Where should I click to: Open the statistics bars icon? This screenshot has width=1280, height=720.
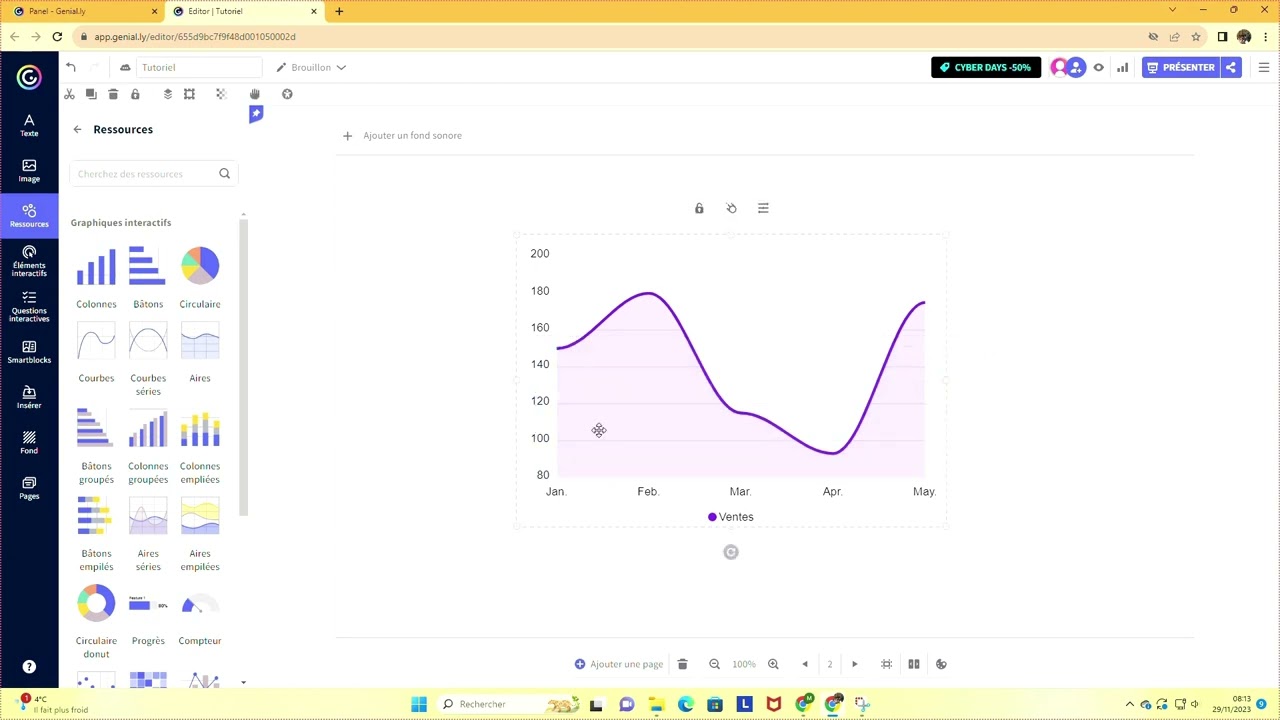click(1123, 67)
